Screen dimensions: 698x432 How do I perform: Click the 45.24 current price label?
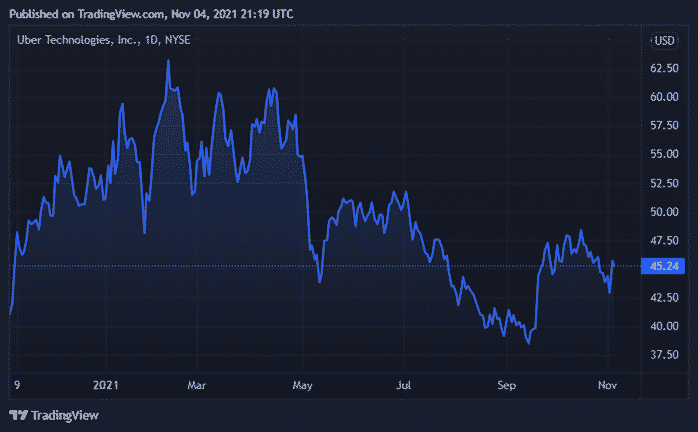[663, 266]
